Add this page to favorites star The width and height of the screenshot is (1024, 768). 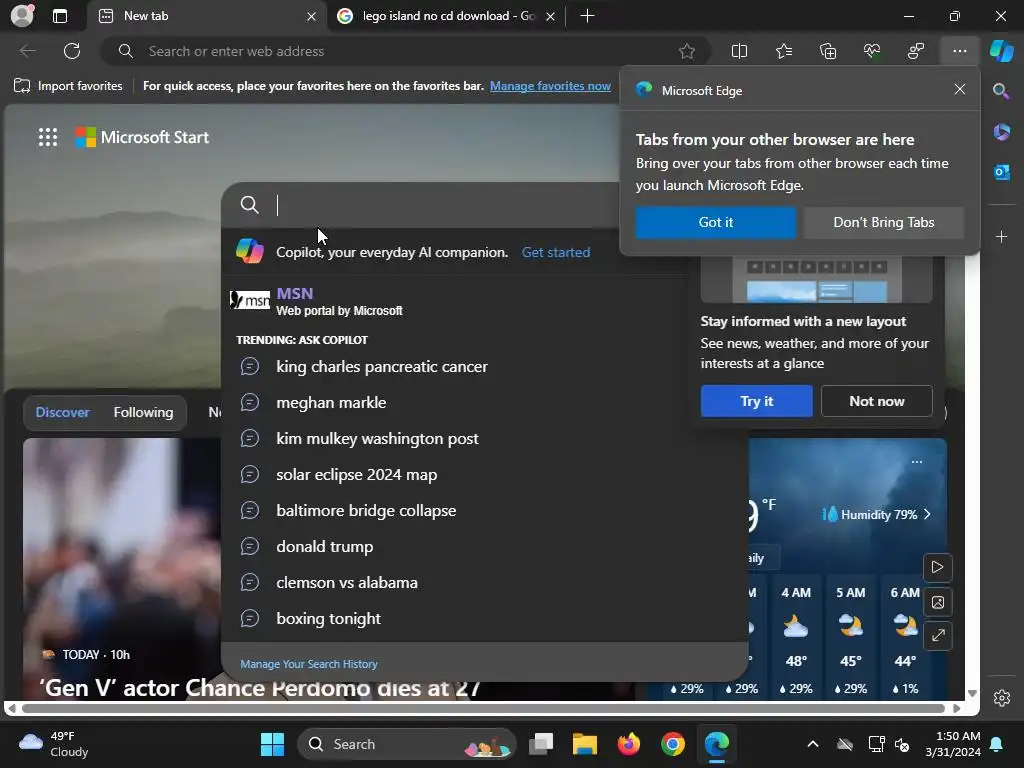(686, 51)
